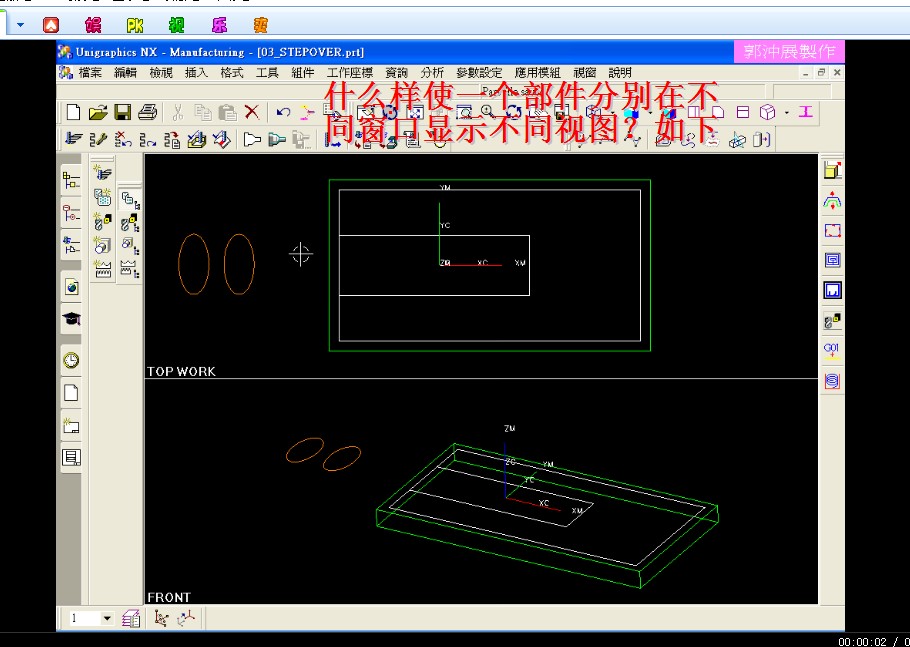Click the Delete Tool Path icon
Viewport: 910px width, 647px height.
(123, 140)
